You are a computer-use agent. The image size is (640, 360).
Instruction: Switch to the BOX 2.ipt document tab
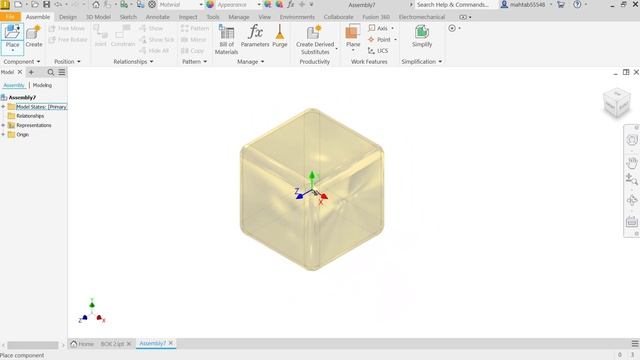coord(112,344)
